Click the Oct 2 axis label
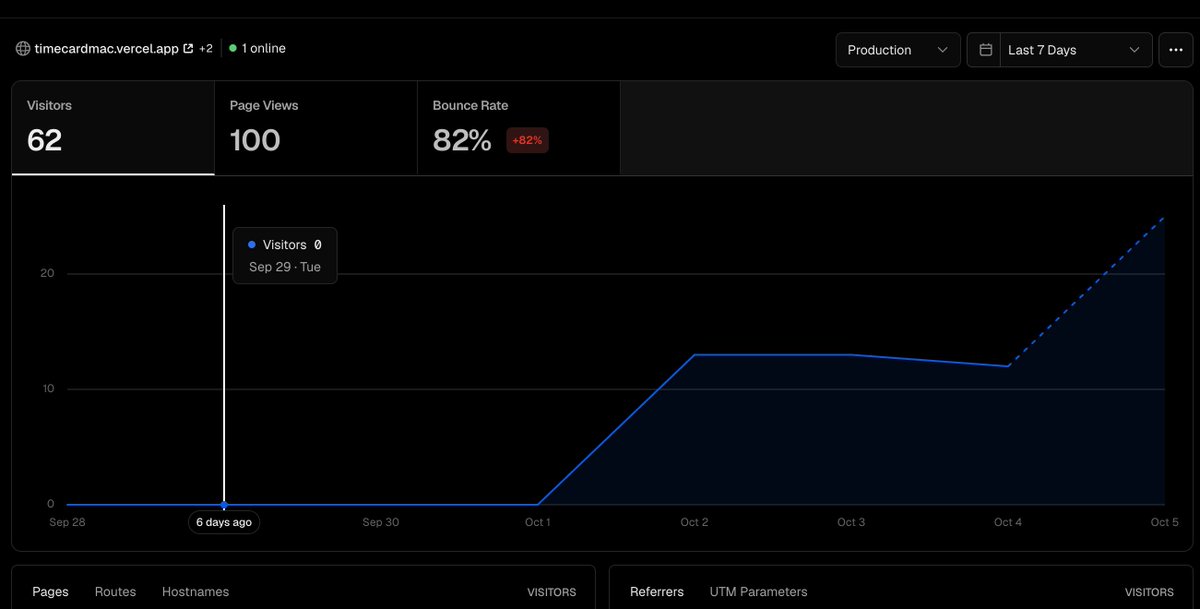Viewport: 1200px width, 609px height. [695, 522]
